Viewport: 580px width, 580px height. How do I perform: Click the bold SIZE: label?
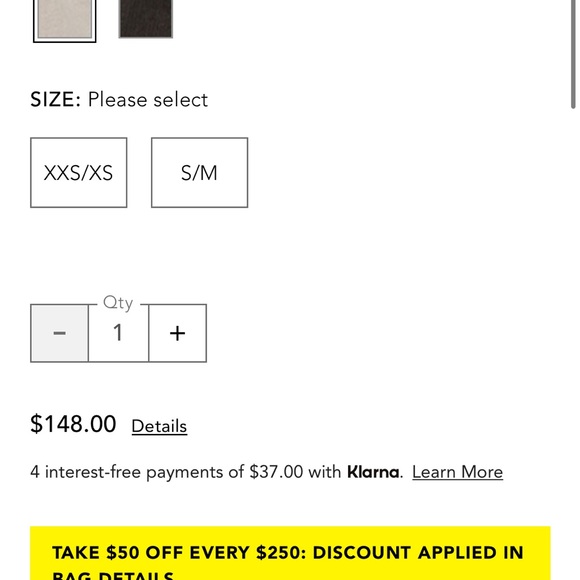[55, 100]
